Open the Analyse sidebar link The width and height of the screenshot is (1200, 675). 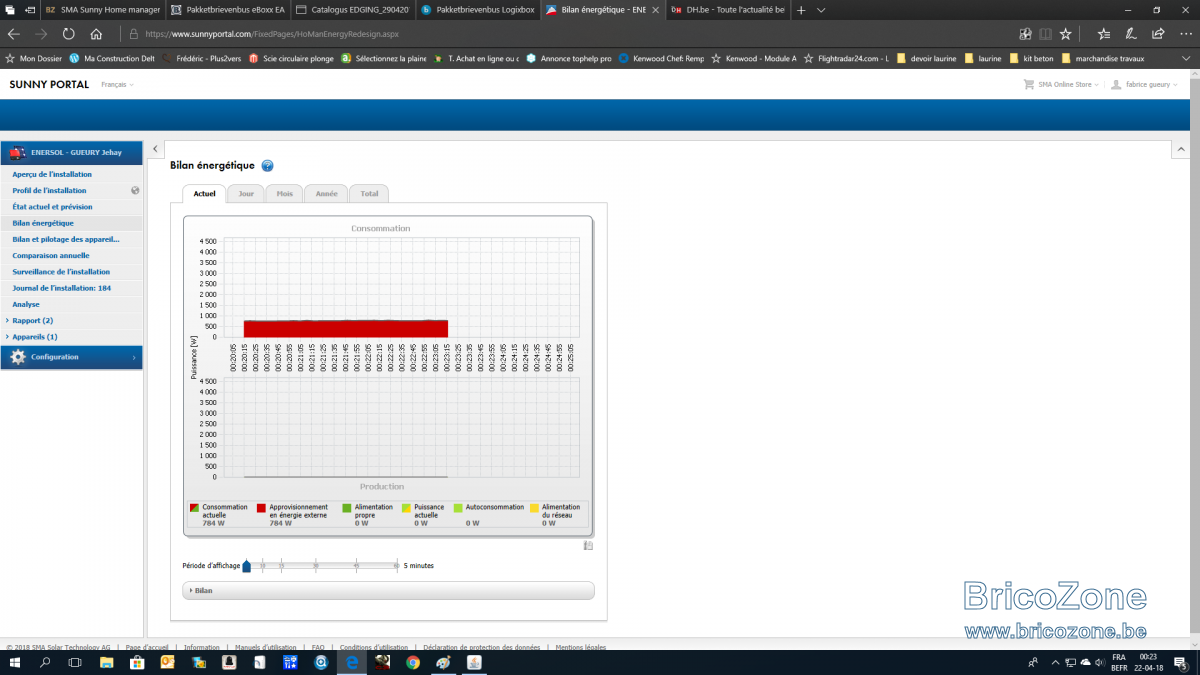click(x=26, y=304)
